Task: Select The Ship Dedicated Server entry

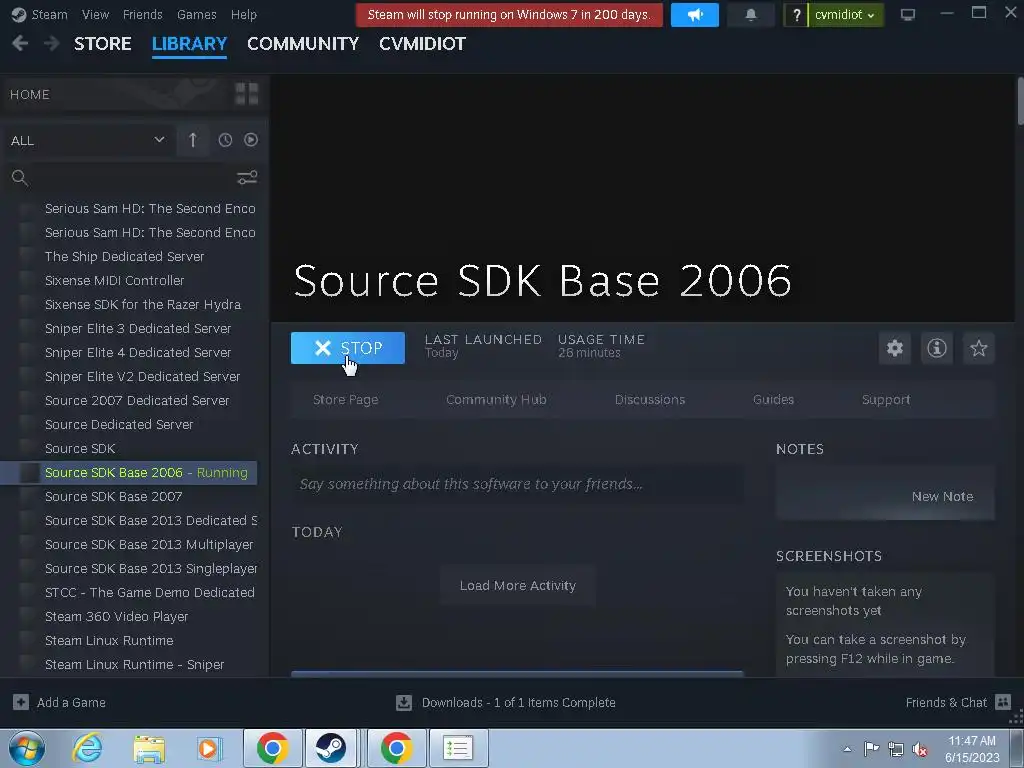Action: (124, 257)
